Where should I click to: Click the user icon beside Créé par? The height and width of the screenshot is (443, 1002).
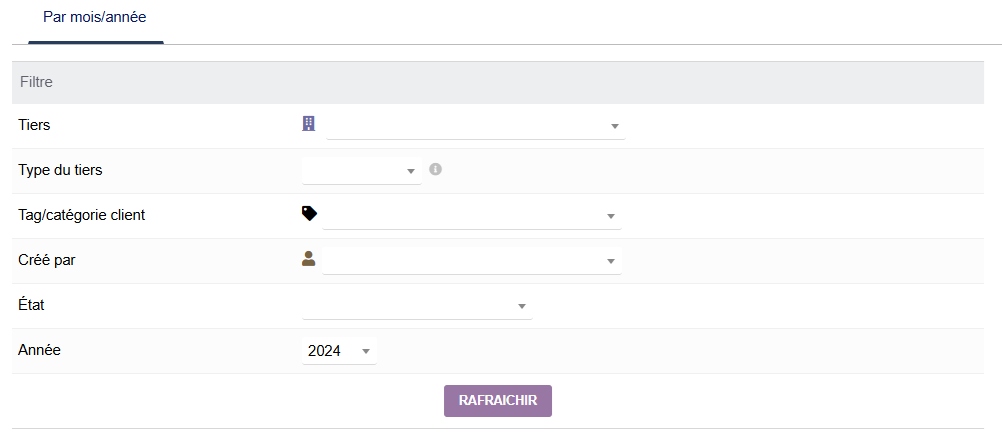click(309, 258)
